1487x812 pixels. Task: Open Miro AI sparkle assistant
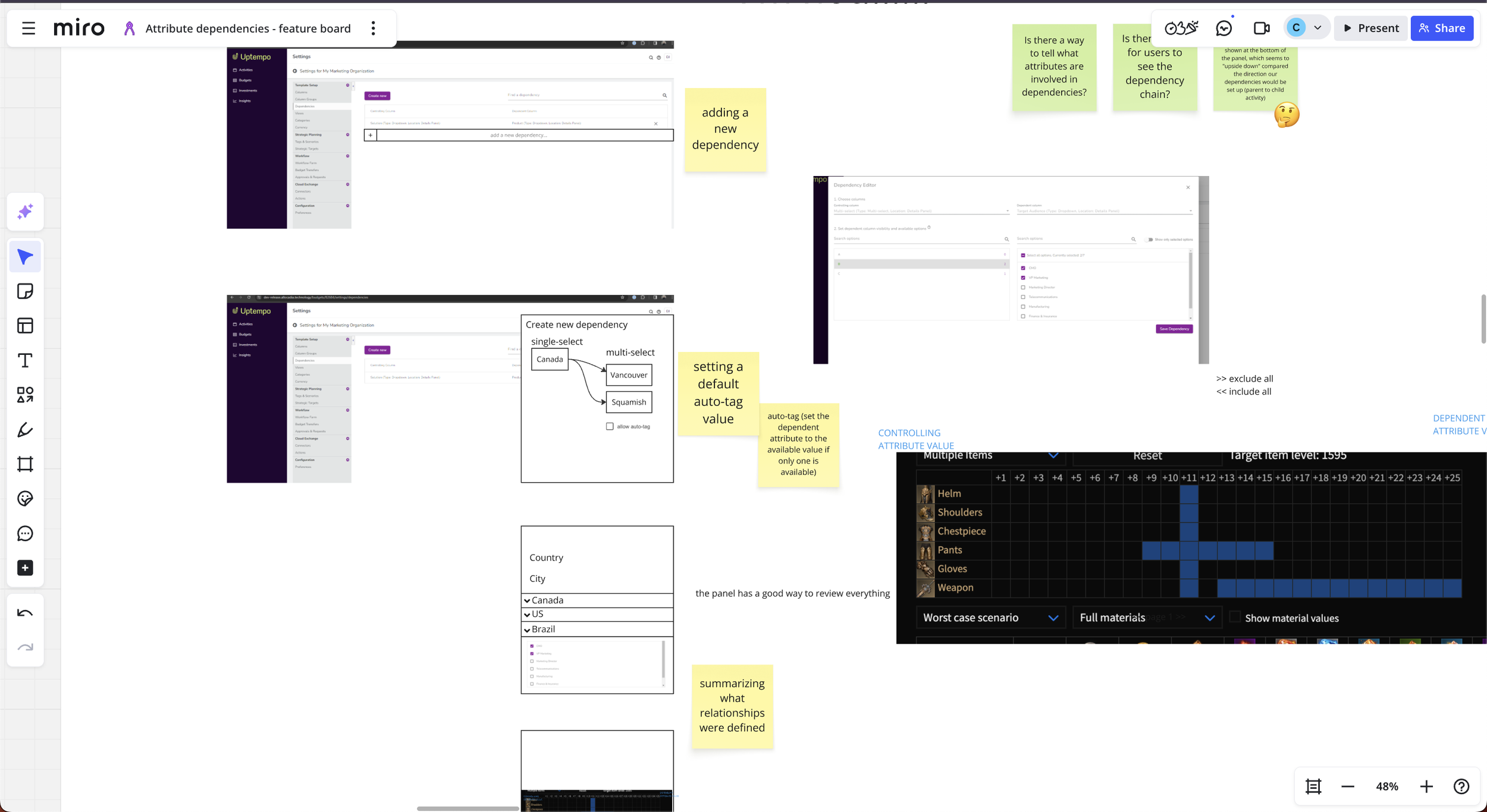(25, 212)
